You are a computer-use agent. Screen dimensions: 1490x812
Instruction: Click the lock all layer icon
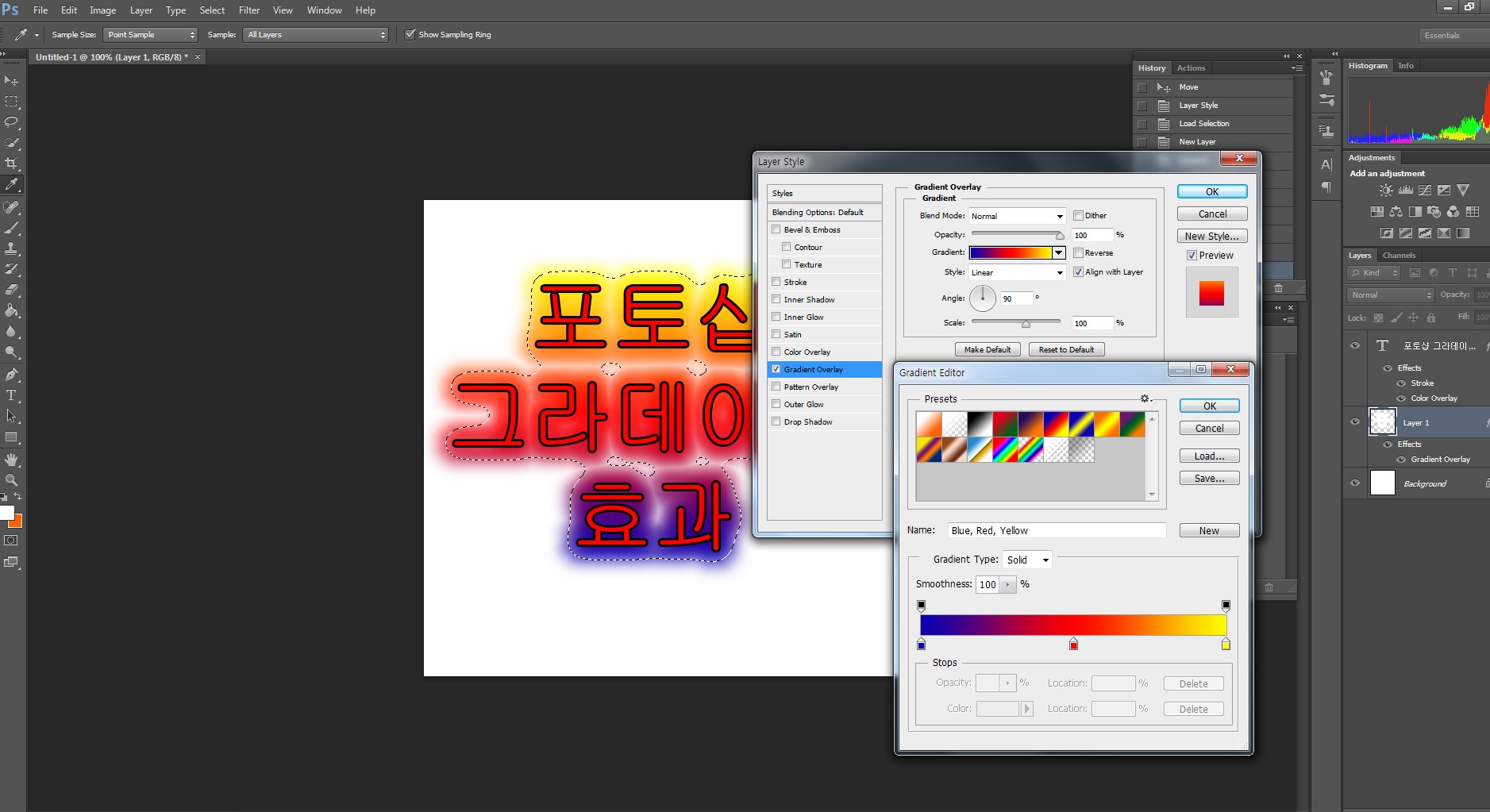(x=1431, y=317)
